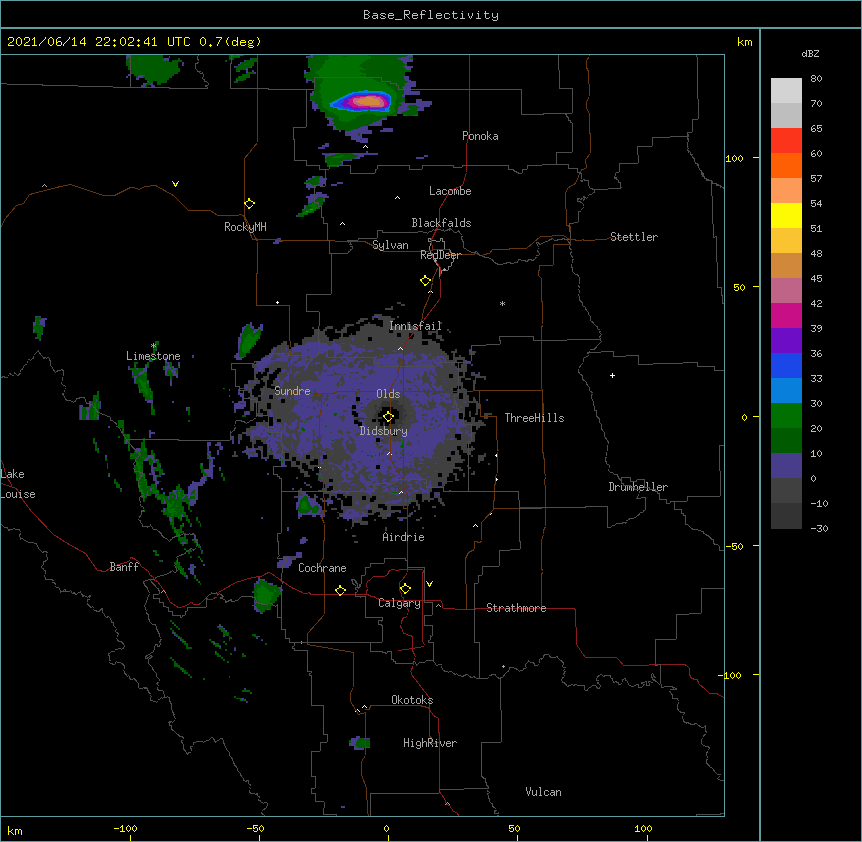Click the Sylvan label
862x842 pixels.
[390, 245]
